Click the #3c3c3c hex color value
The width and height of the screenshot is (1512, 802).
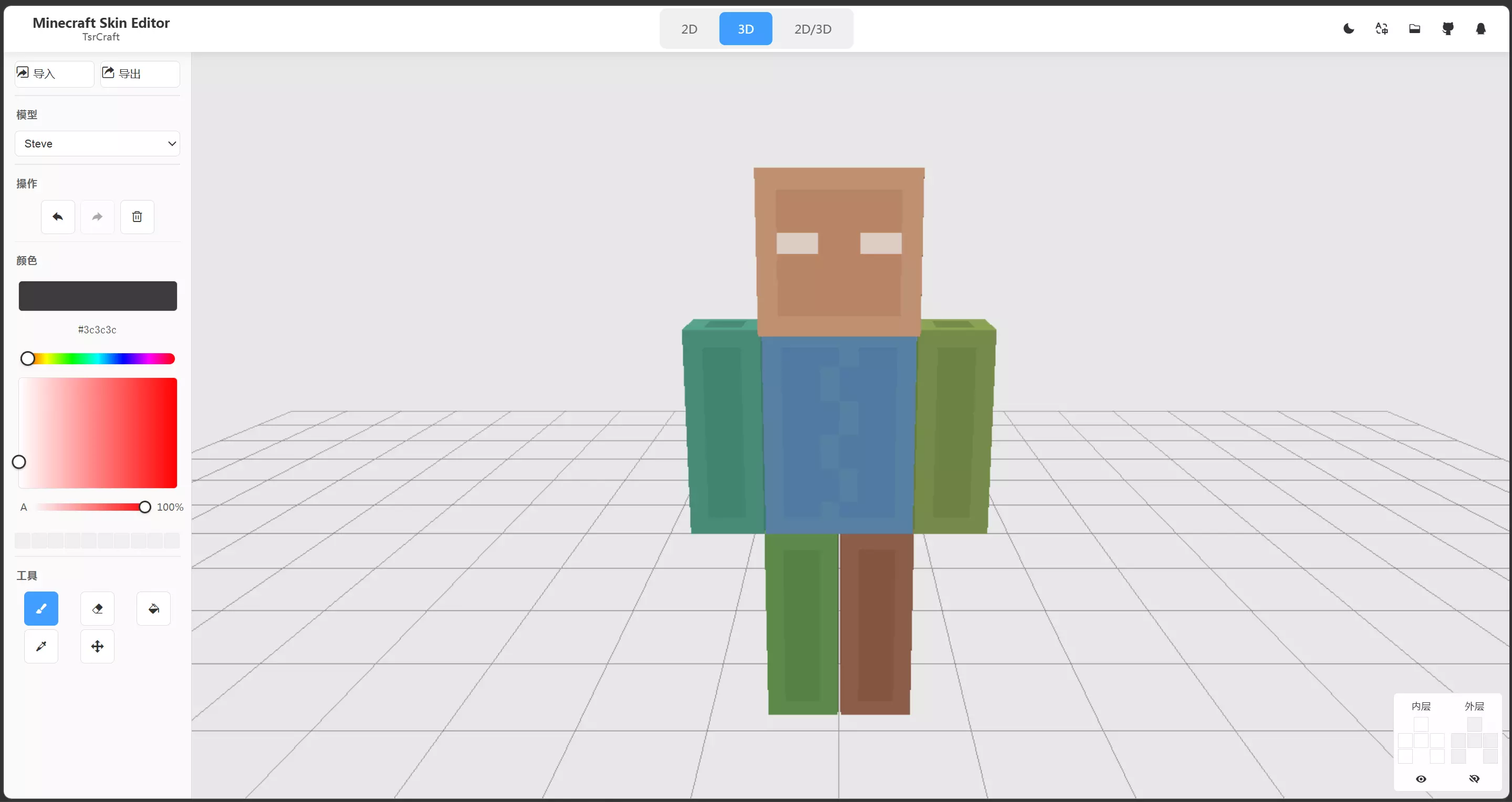98,330
